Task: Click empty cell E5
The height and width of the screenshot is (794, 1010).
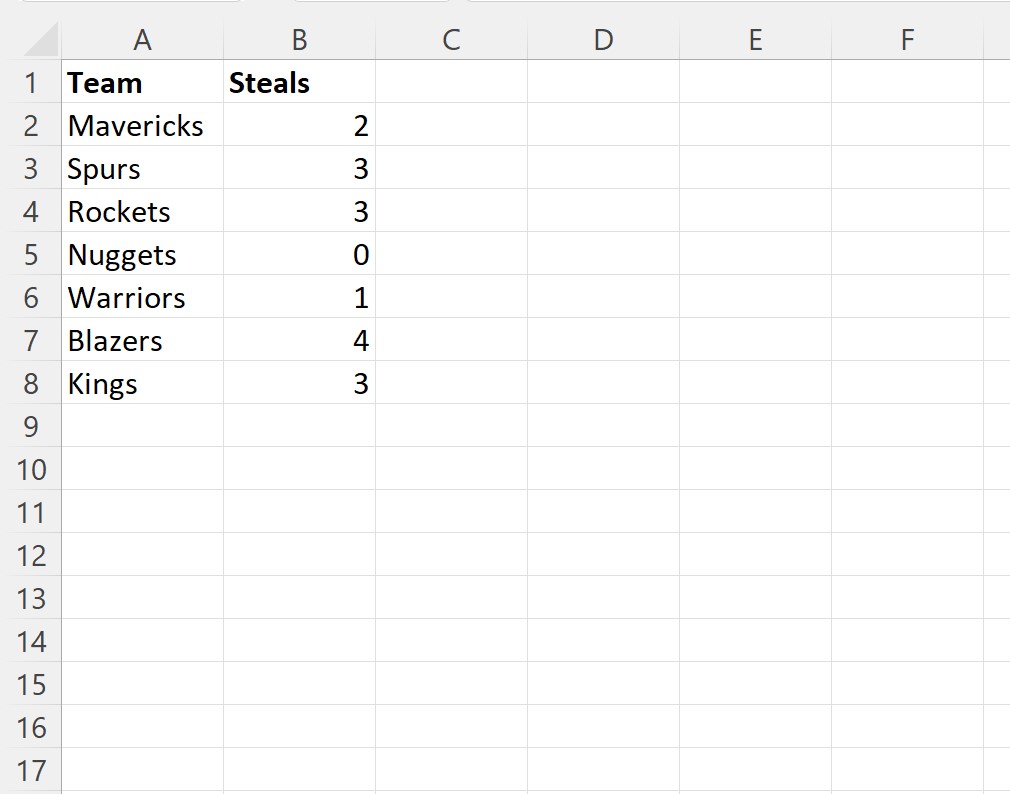Action: click(x=756, y=254)
